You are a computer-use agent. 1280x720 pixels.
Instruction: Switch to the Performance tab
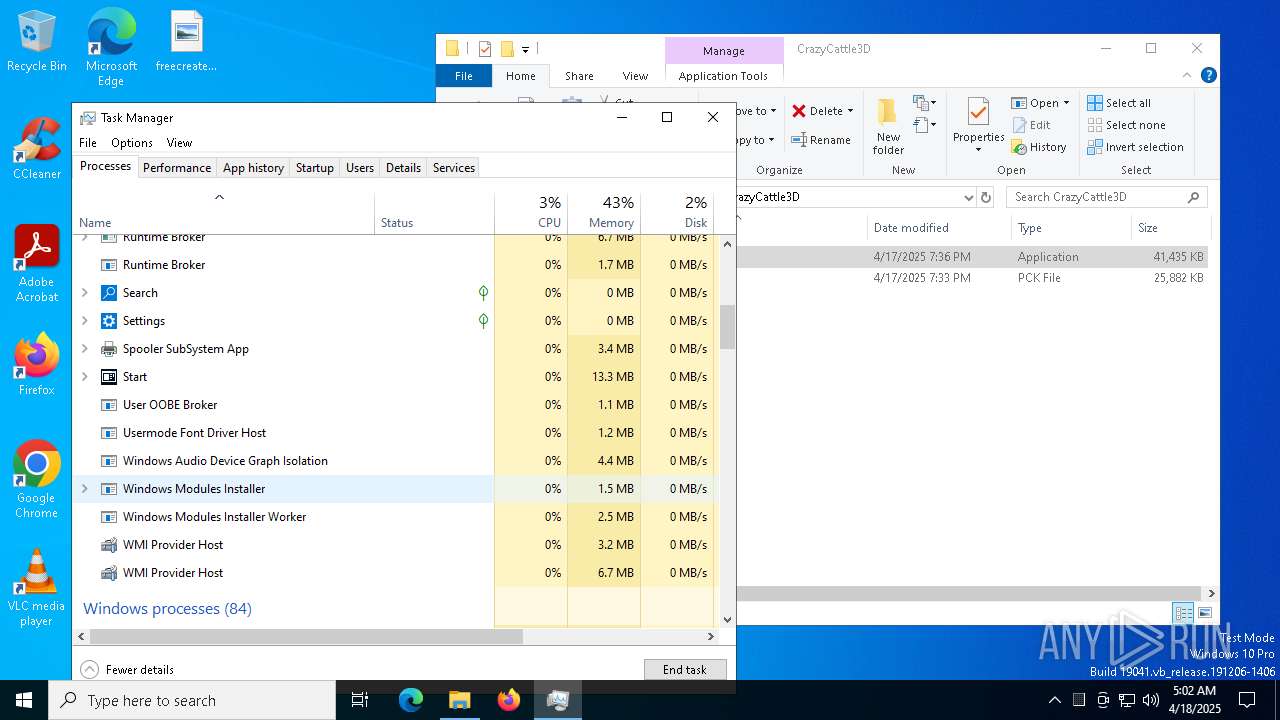point(177,168)
